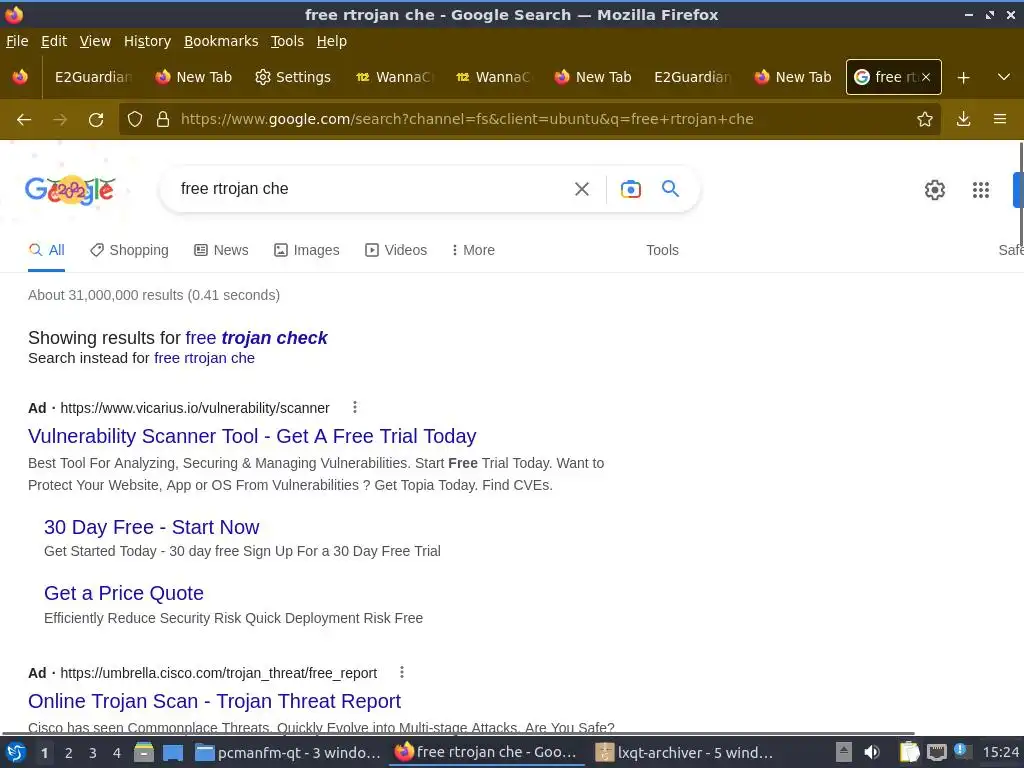Screen dimensions: 1024x768
Task: Search instead for 'free rtrojan che'
Action: point(204,358)
